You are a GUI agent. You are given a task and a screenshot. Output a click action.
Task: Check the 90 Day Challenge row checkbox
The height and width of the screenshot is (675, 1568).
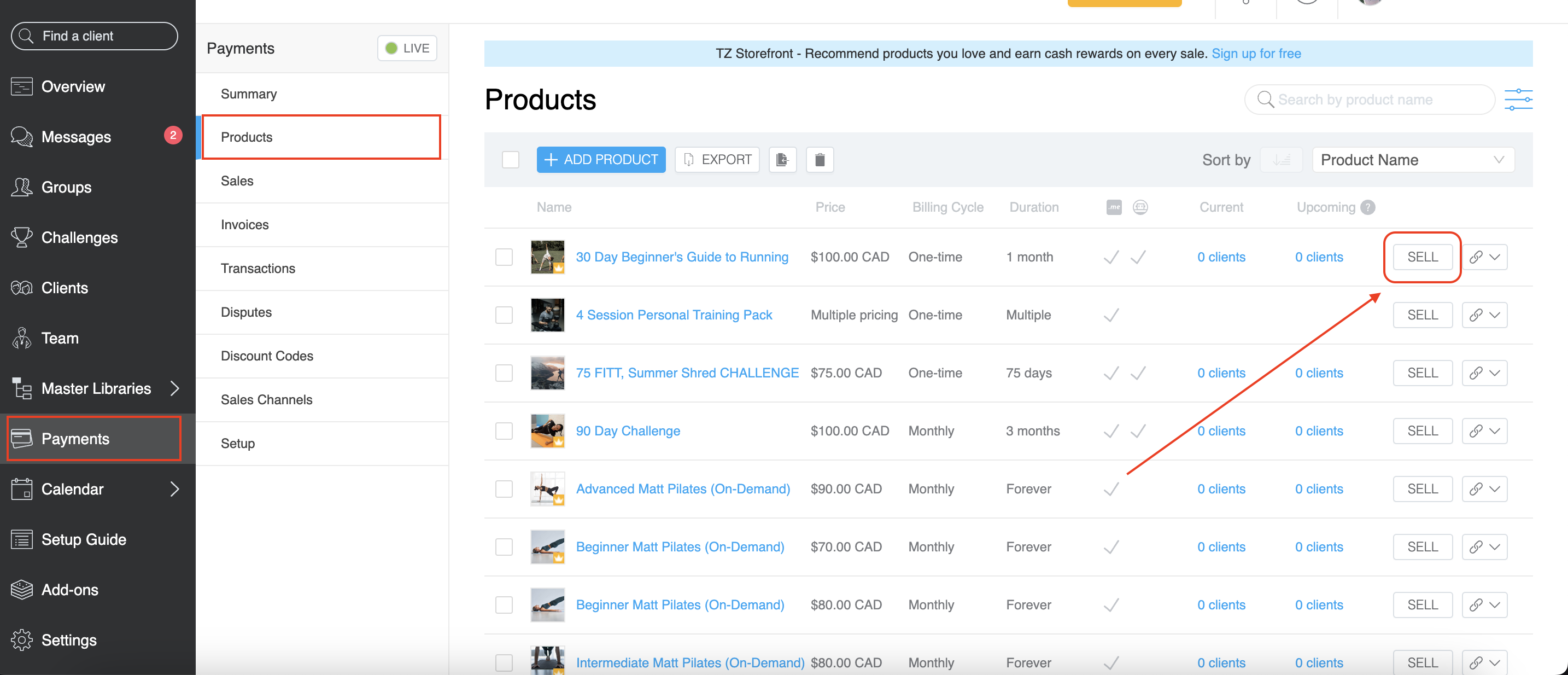pyautogui.click(x=504, y=430)
